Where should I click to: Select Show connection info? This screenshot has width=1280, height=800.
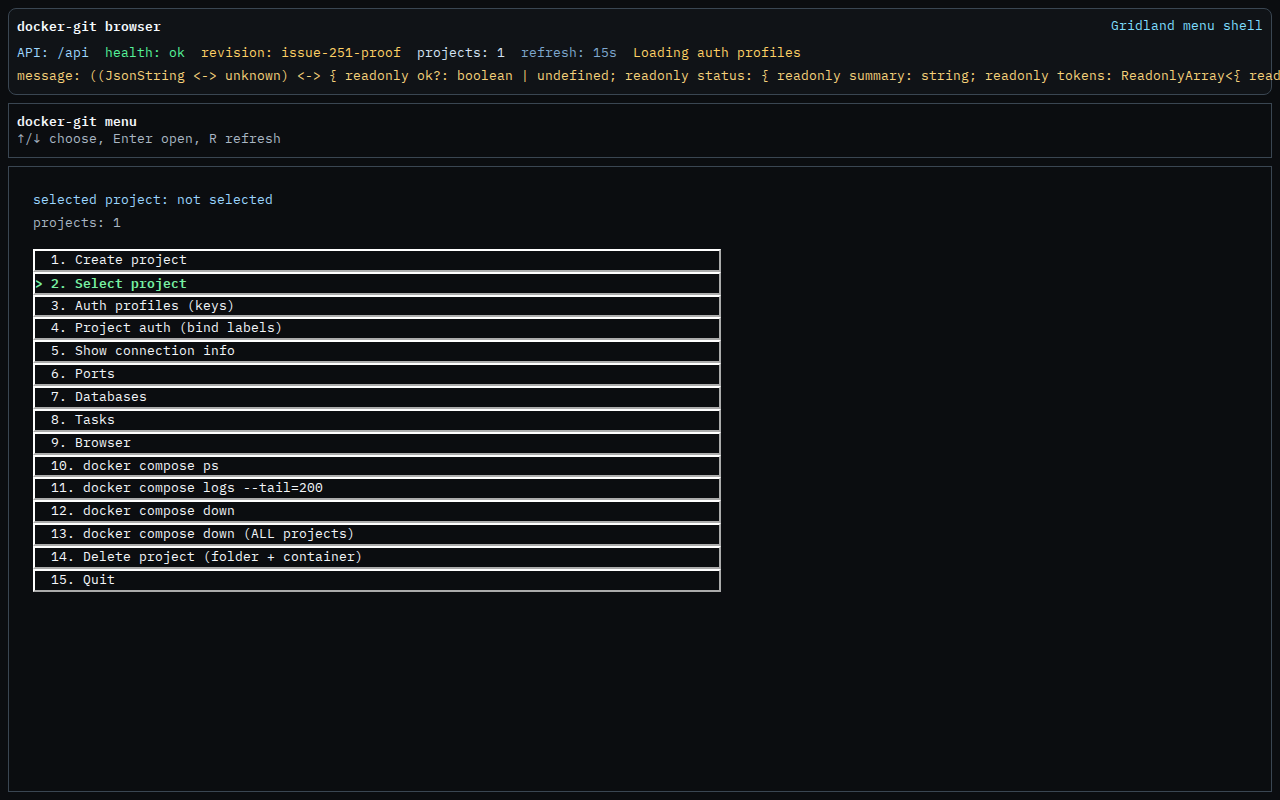point(377,351)
